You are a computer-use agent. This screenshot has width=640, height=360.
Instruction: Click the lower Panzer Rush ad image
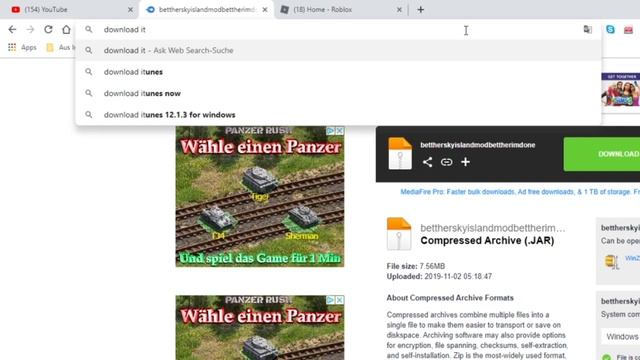(260, 328)
